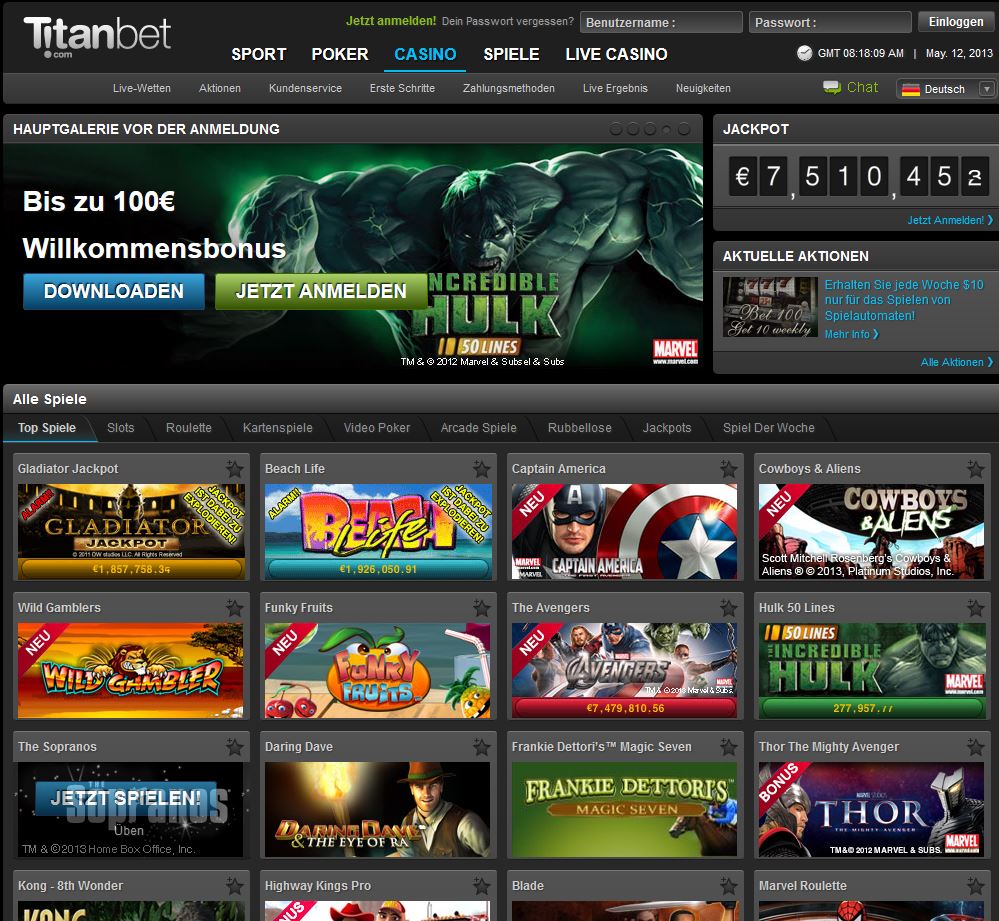The width and height of the screenshot is (999, 921).
Task: Open the Chat speech bubble icon
Action: point(832,87)
